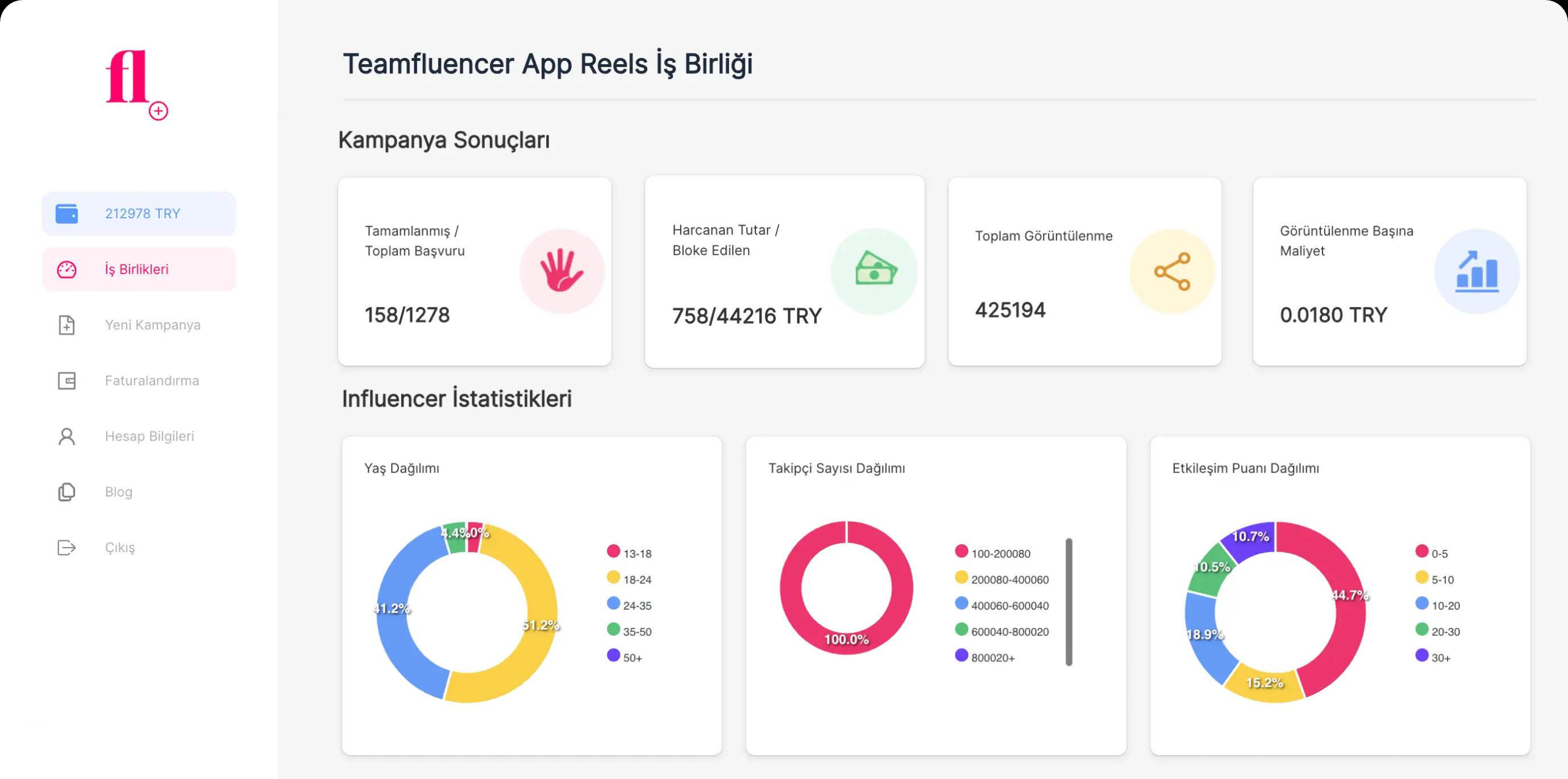Toggle the 24-35 age legend dot
Screen dimensions: 1568x779
(614, 604)
